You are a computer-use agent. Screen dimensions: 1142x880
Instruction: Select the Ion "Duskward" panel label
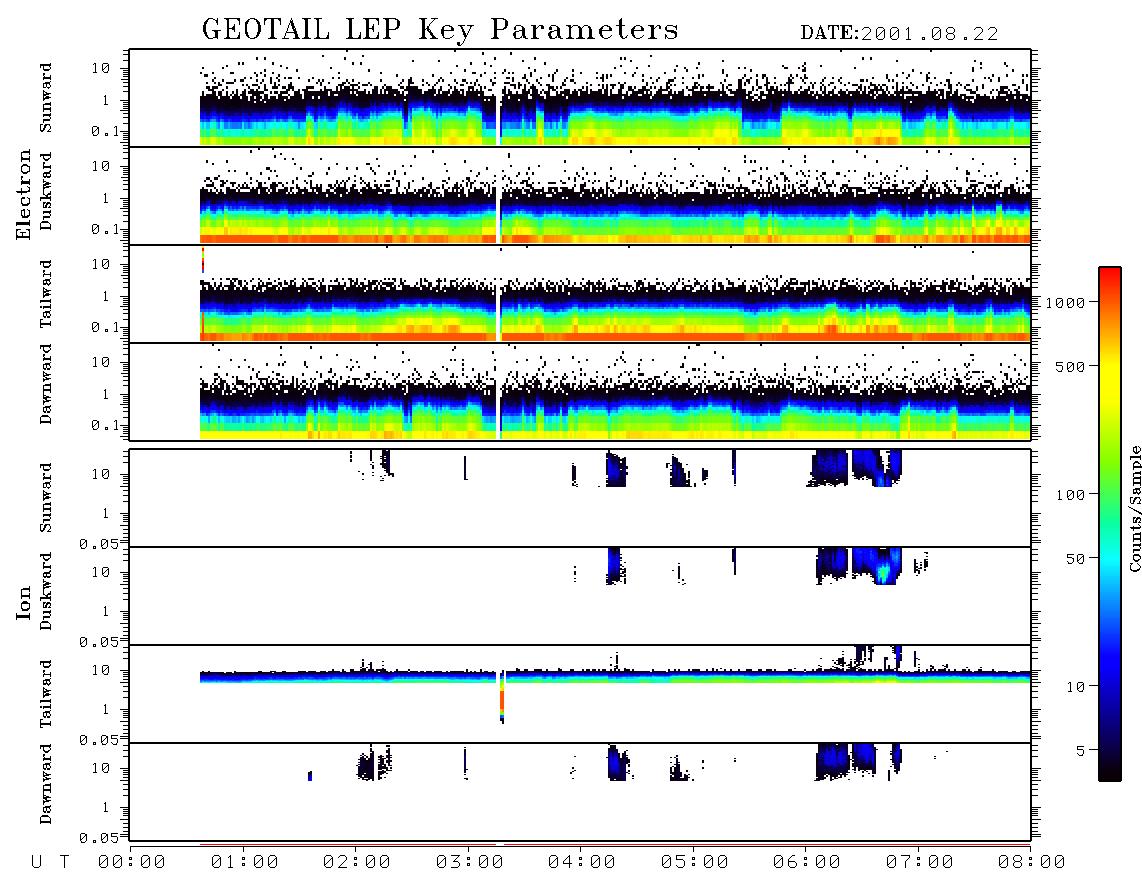point(46,591)
